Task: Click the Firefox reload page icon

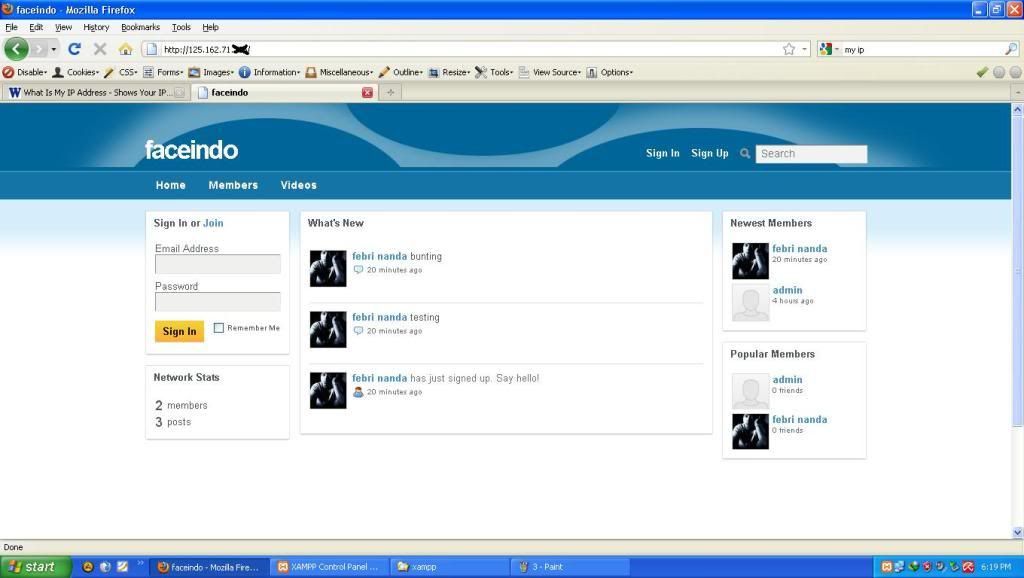Action: pos(73,47)
